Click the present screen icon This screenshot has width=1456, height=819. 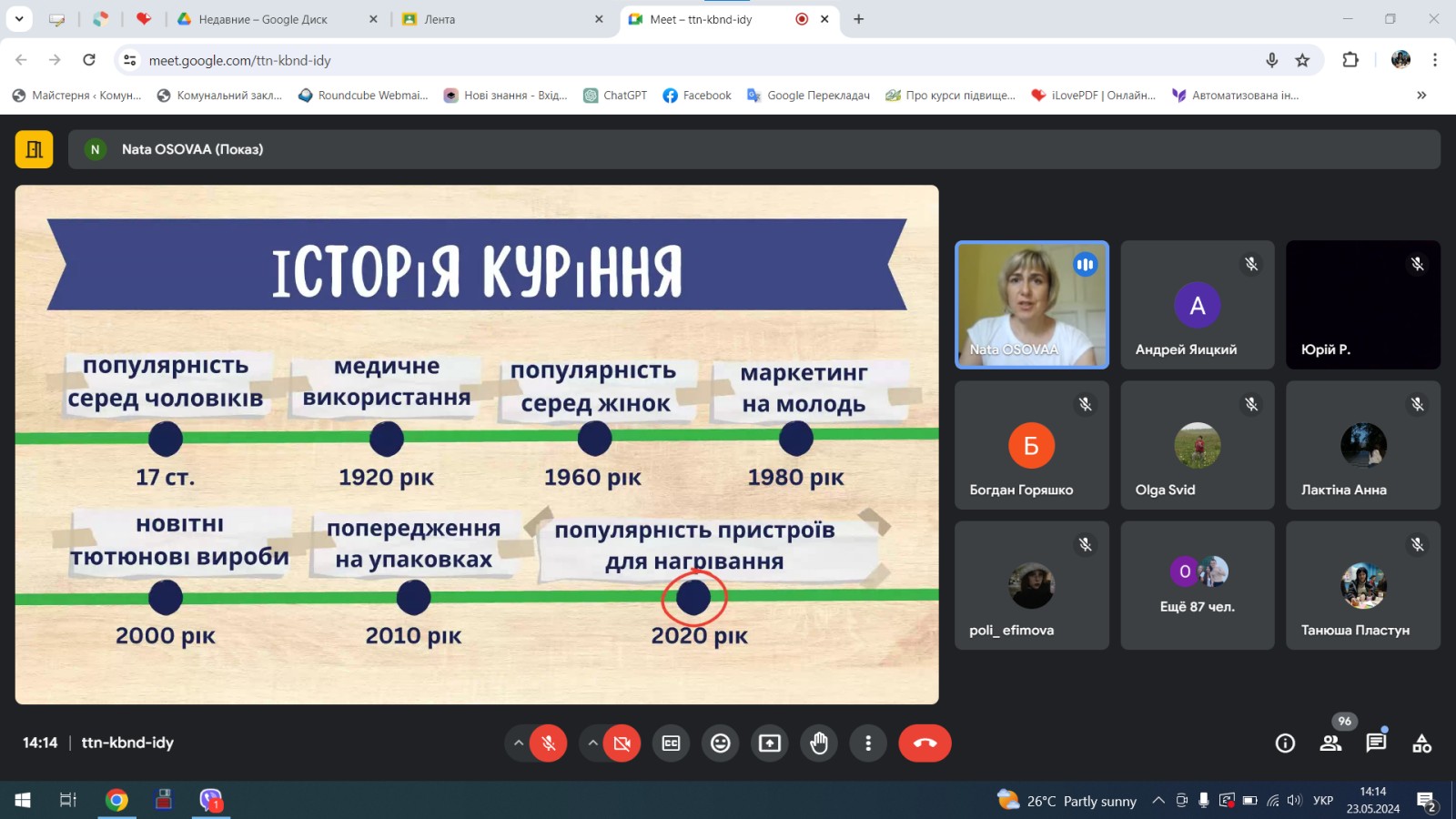(x=770, y=743)
